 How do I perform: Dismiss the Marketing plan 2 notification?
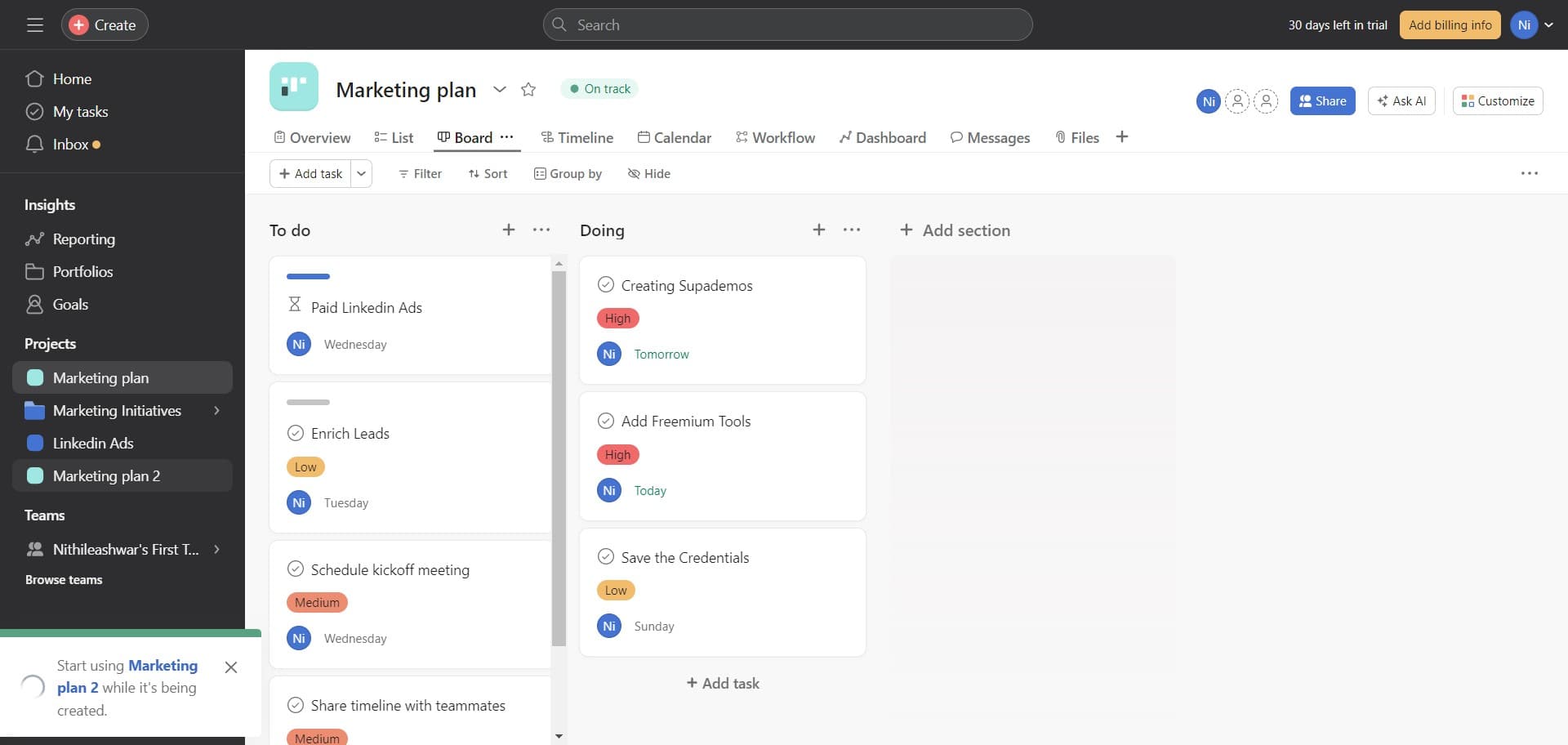(x=231, y=667)
